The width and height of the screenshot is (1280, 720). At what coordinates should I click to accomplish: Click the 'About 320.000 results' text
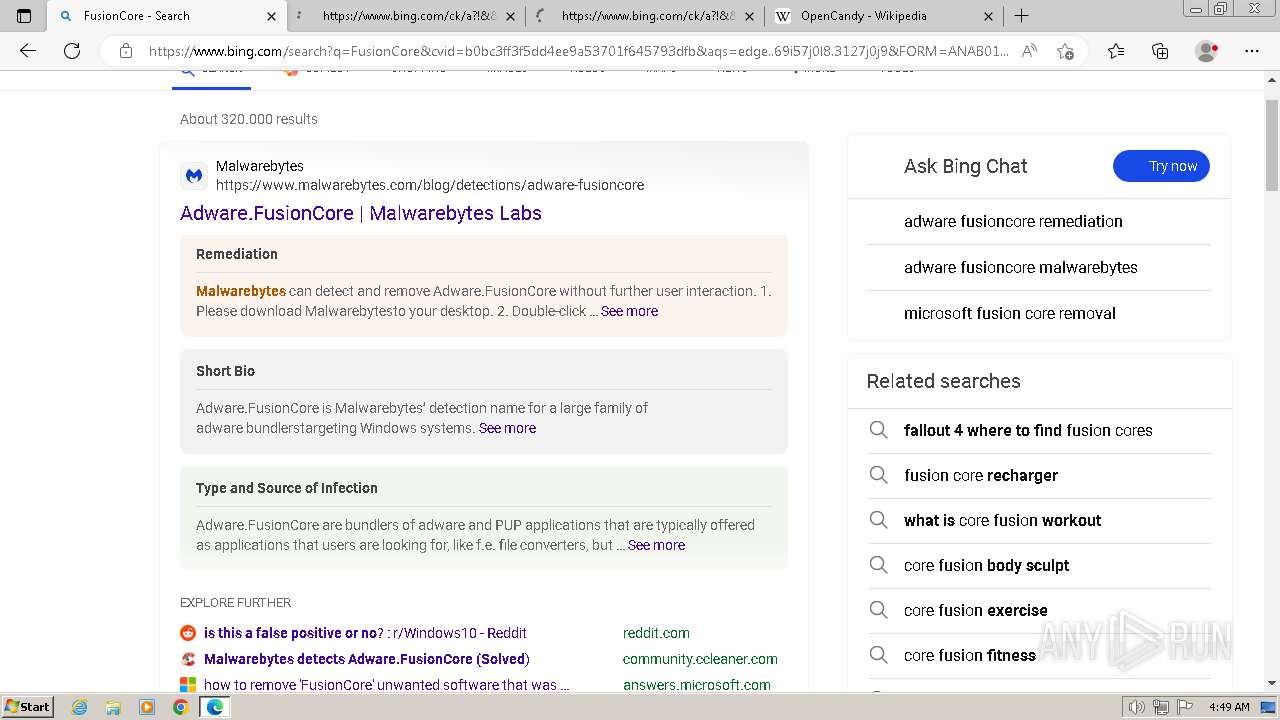click(x=249, y=119)
